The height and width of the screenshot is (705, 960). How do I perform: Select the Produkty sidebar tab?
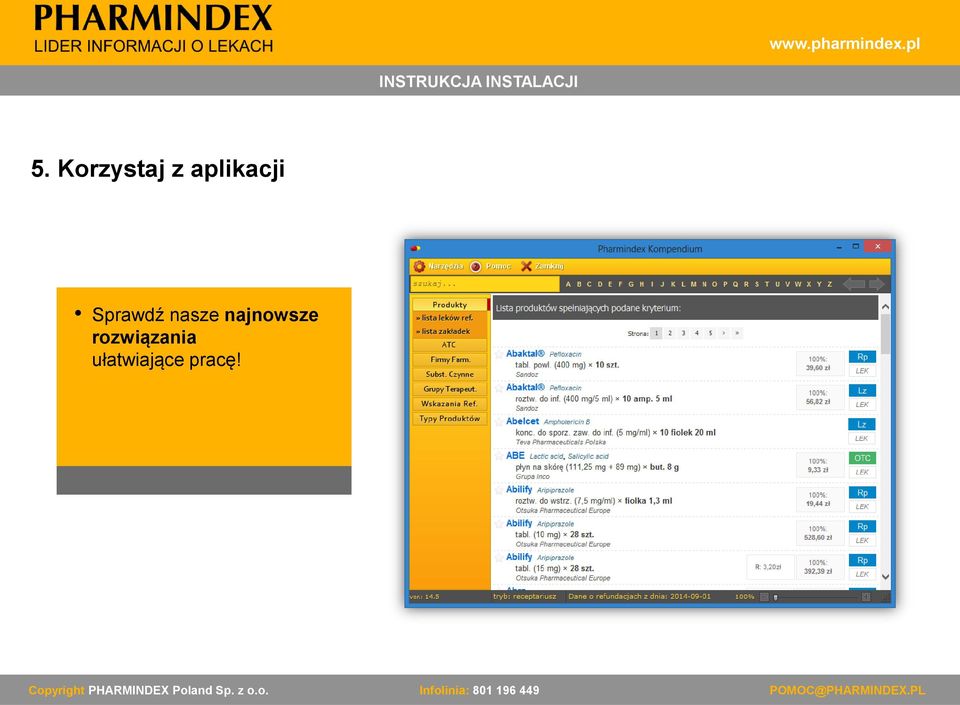449,304
